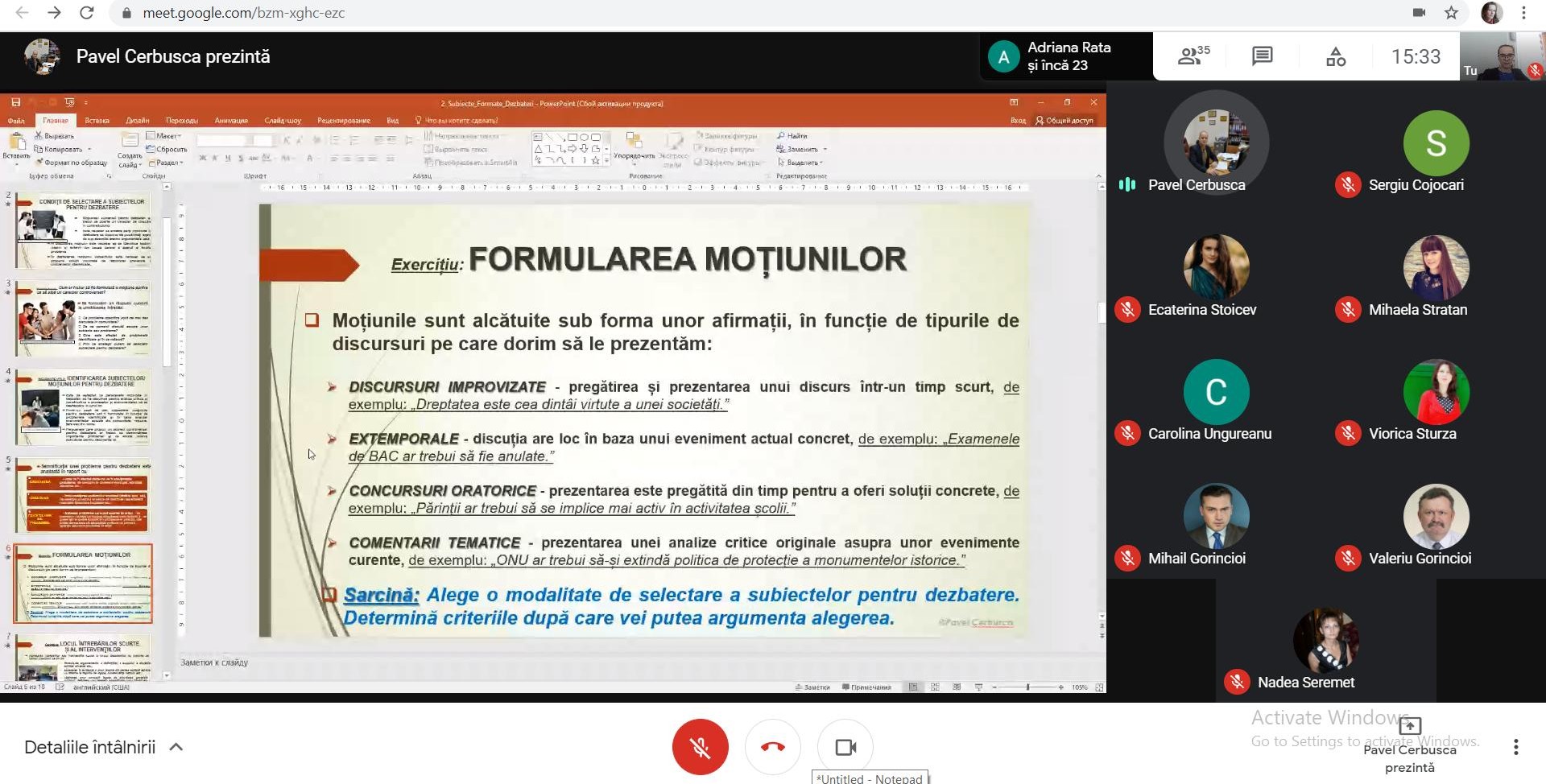This screenshot has width=1546, height=784.
Task: Click Вход sign-in link in PowerPoint
Action: pyautogui.click(x=1018, y=121)
